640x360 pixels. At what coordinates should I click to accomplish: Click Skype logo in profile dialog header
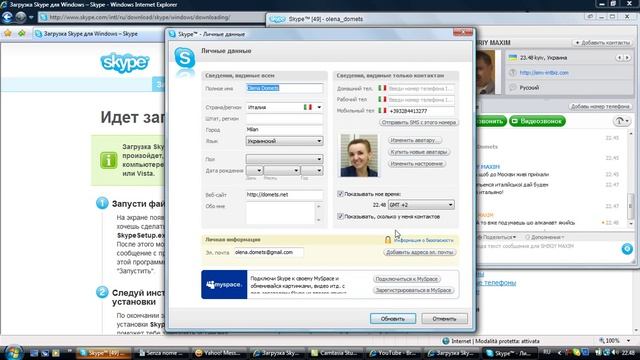(x=184, y=58)
